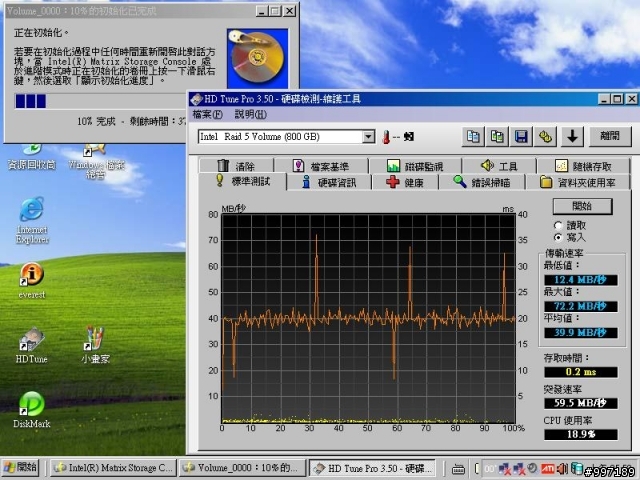The width and height of the screenshot is (640, 480).
Task: Click the round gray tray icon beside ATI
Action: (533, 468)
